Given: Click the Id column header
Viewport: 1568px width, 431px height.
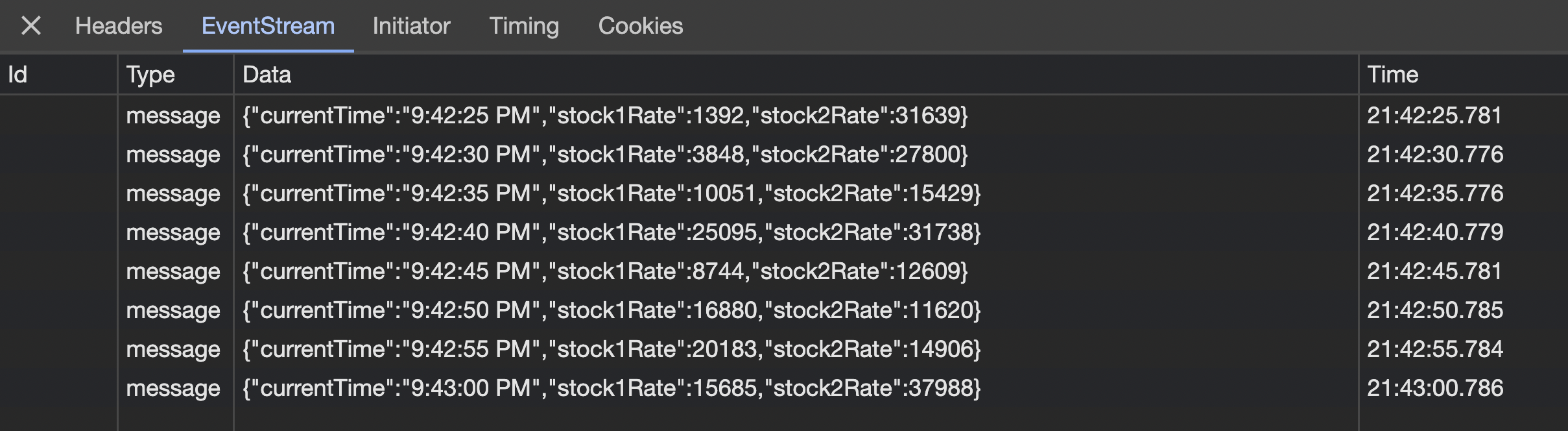Looking at the screenshot, I should [x=18, y=75].
